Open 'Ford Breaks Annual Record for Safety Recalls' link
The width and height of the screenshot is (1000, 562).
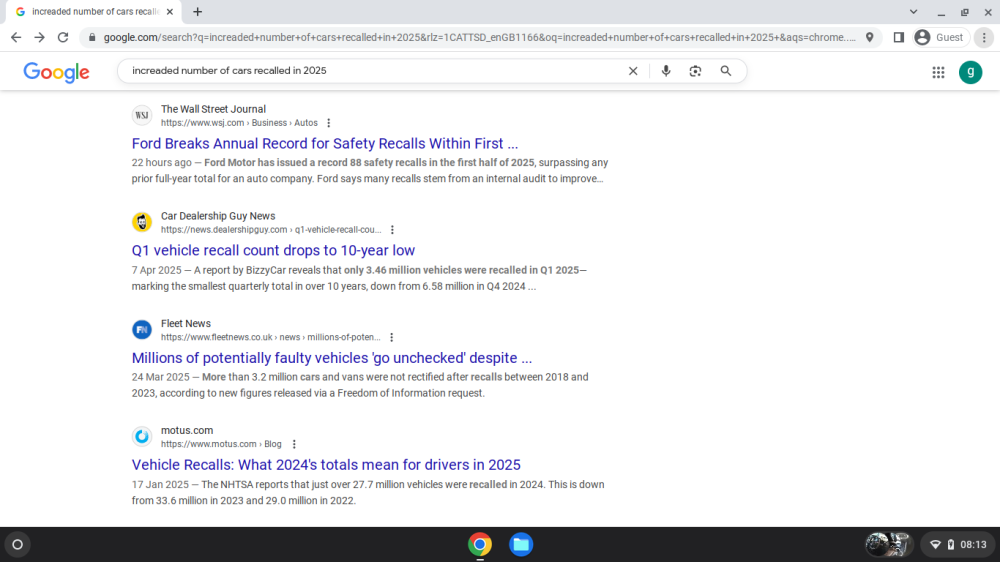[325, 144]
